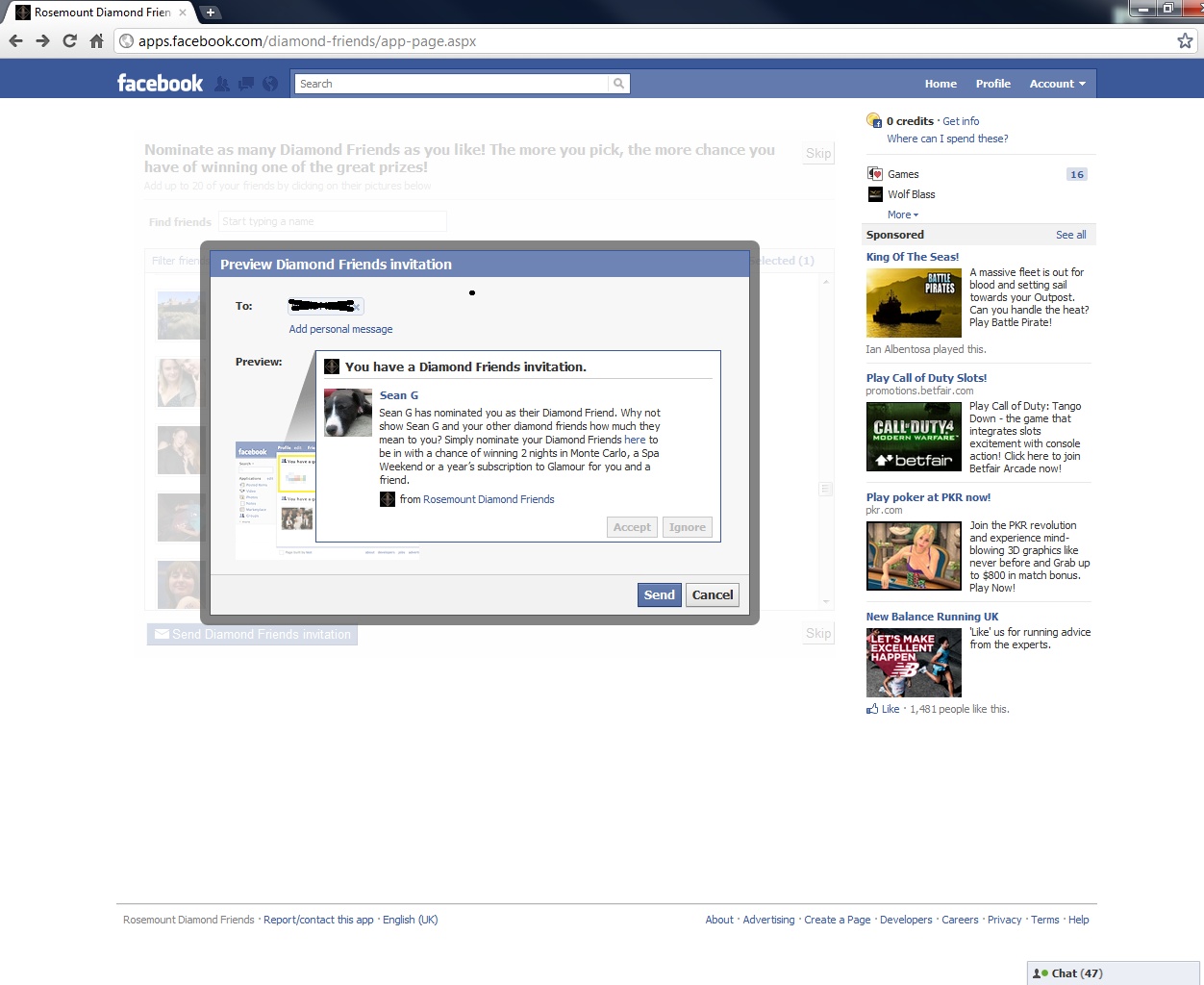Open the Help footer link
The height and width of the screenshot is (985, 1204).
[x=1079, y=920]
